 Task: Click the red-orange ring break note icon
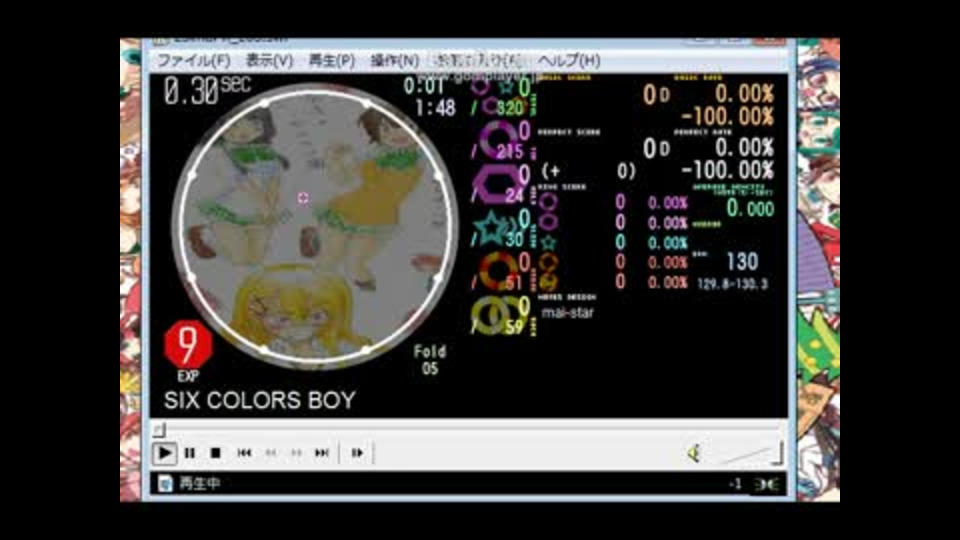(498, 271)
